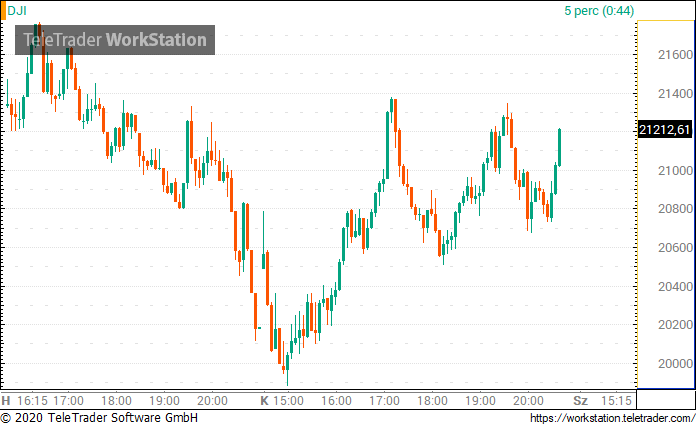Click the first 20:00 time label after H
Image resolution: width=696 pixels, height=427 pixels.
[x=212, y=401]
